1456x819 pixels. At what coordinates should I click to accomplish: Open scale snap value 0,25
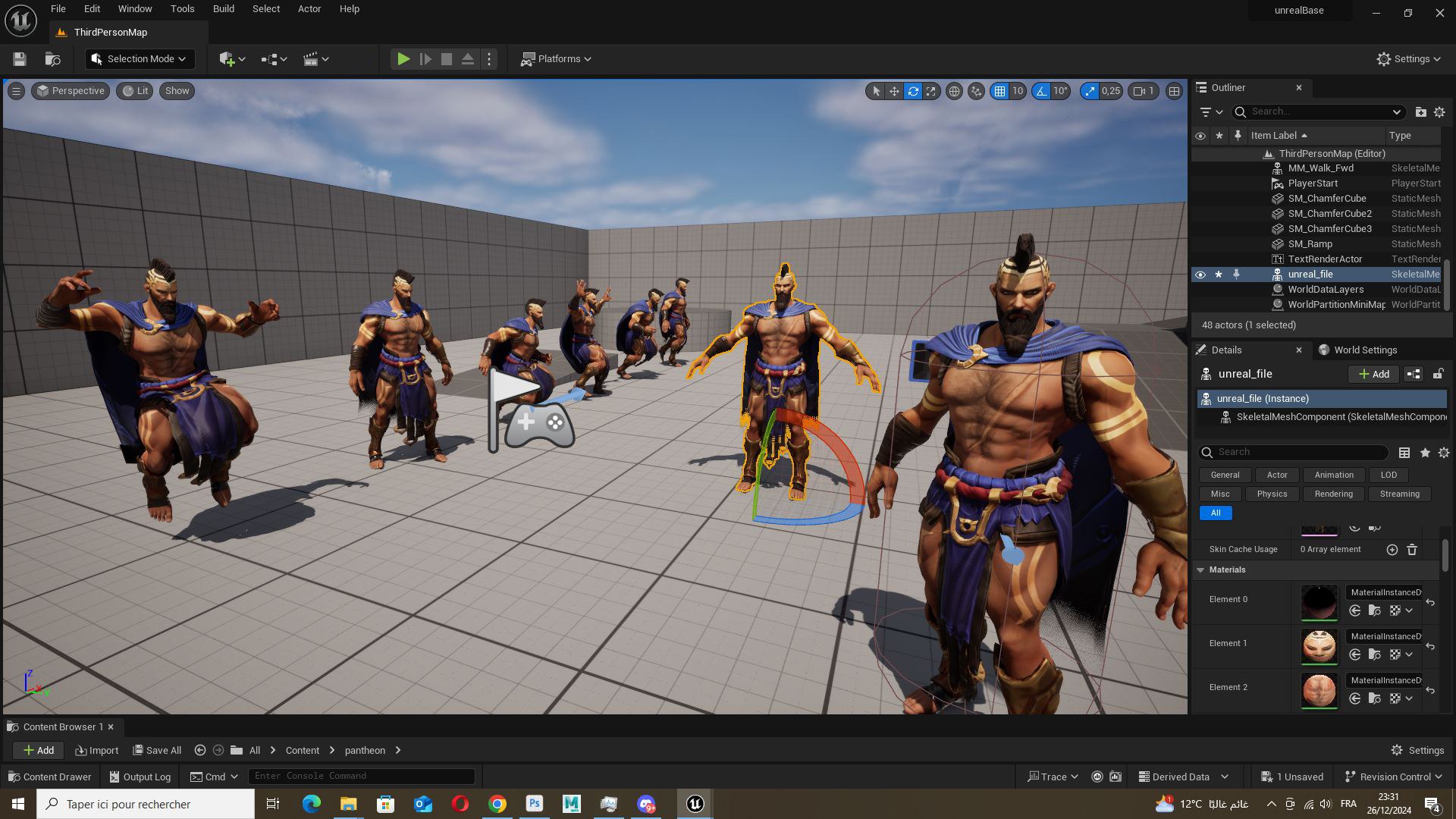[1111, 91]
